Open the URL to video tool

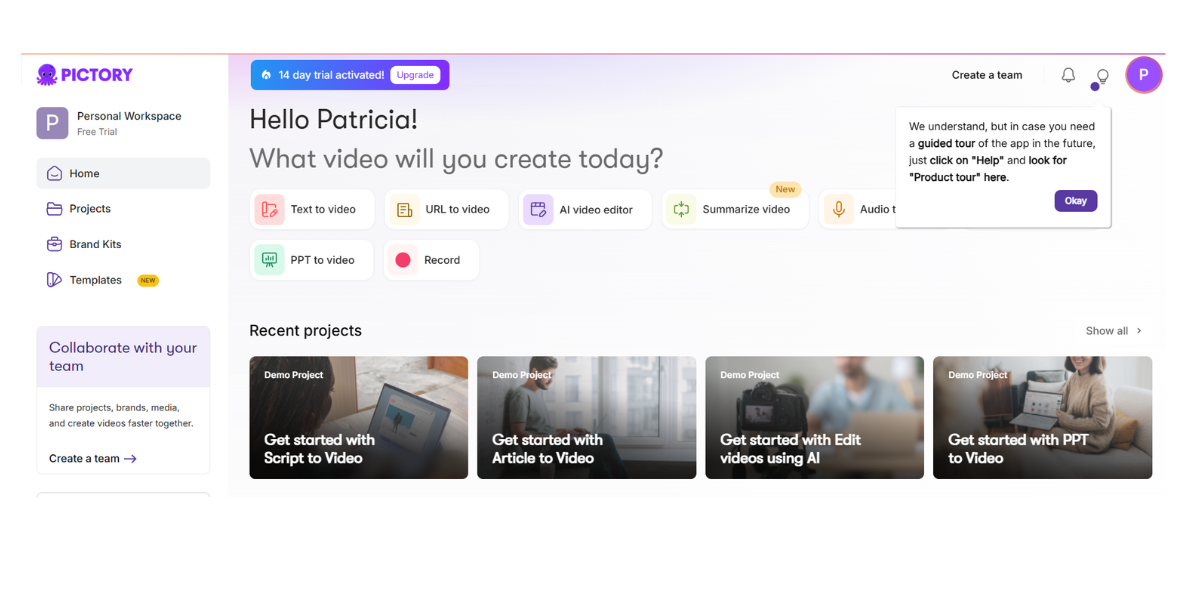tap(446, 209)
